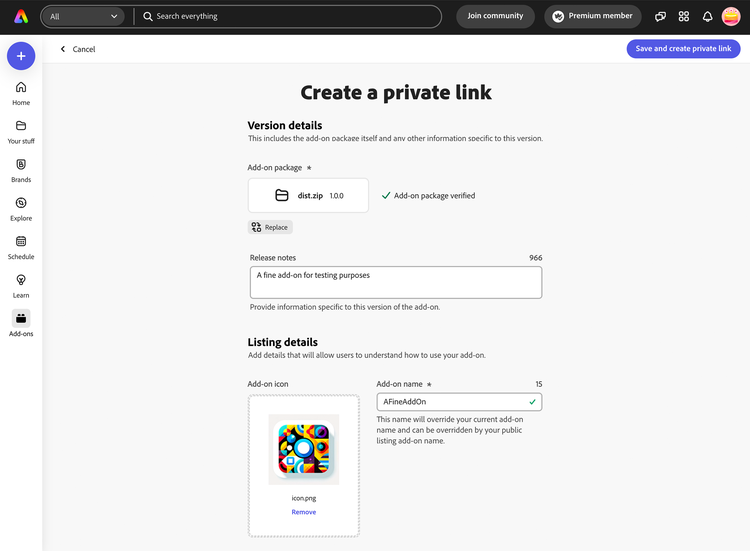This screenshot has height=551, width=750.
Task: Open the Explore compass icon
Action: click(21, 209)
